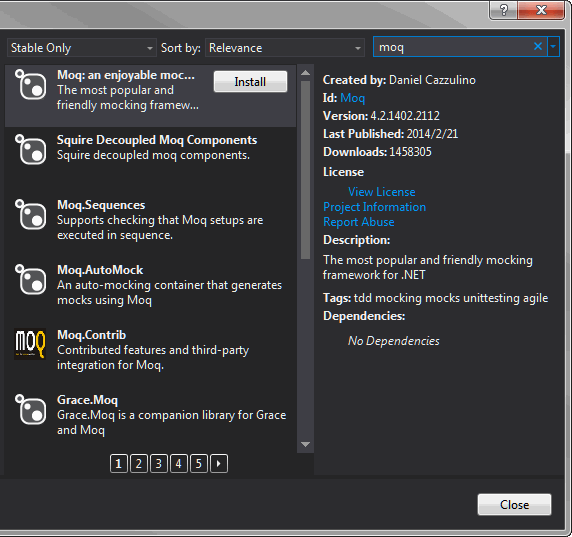The height and width of the screenshot is (537, 572).
Task: Click the Moq.Sequences package icon
Action: pos(31,214)
